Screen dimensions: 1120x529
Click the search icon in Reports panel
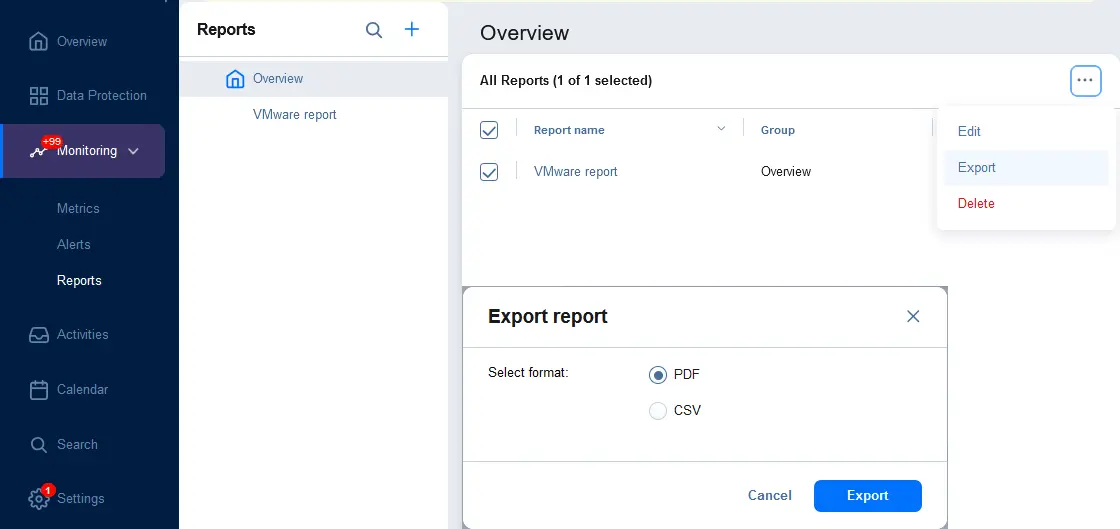(x=374, y=30)
